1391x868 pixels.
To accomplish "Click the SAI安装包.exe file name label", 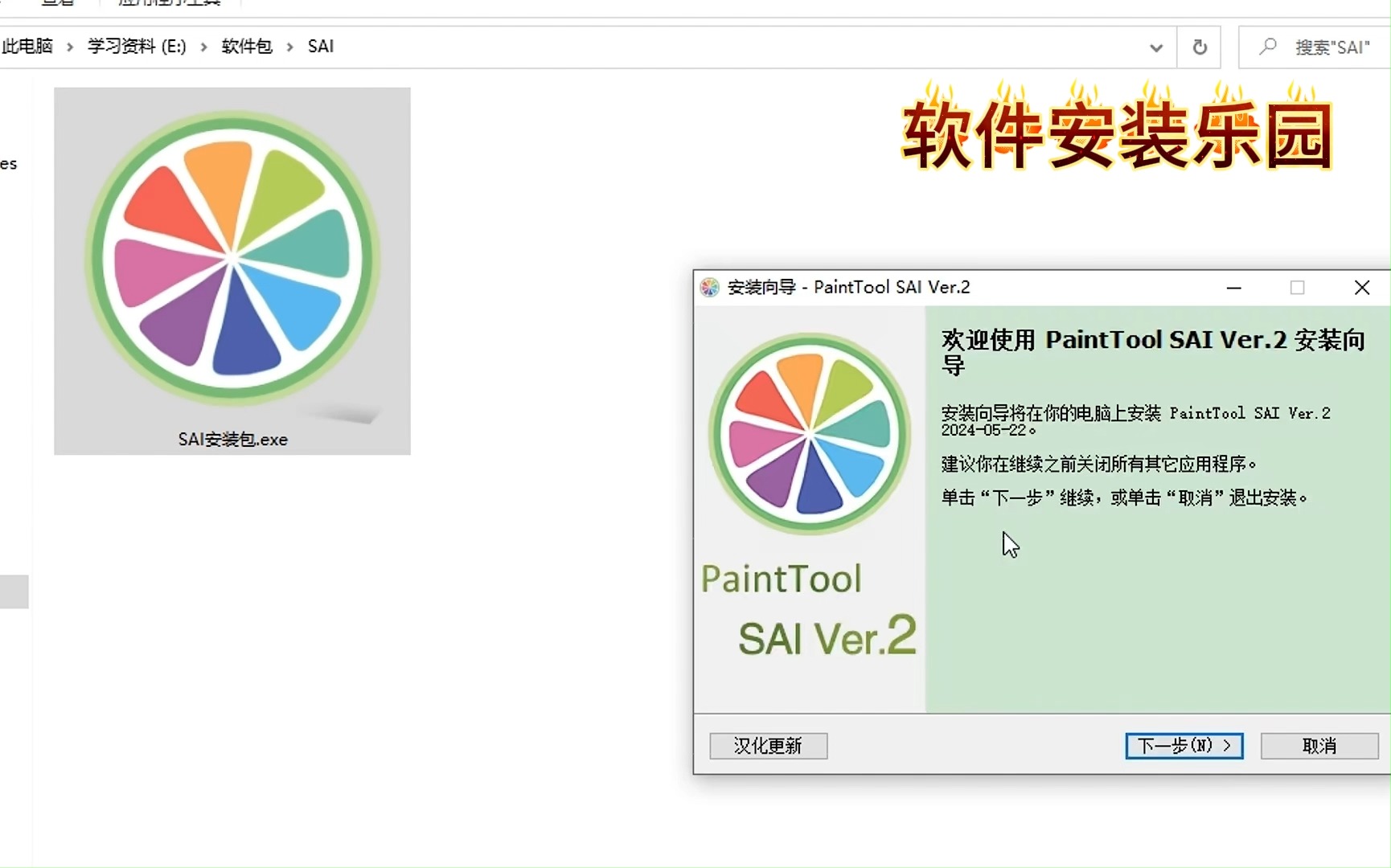I will point(232,440).
